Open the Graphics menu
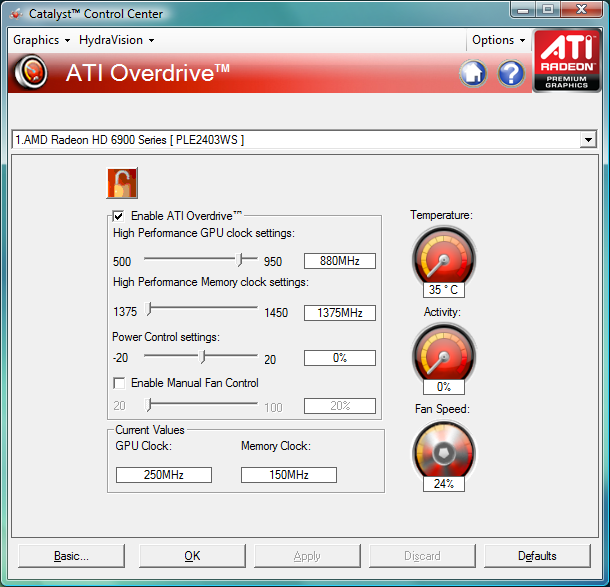 41,40
